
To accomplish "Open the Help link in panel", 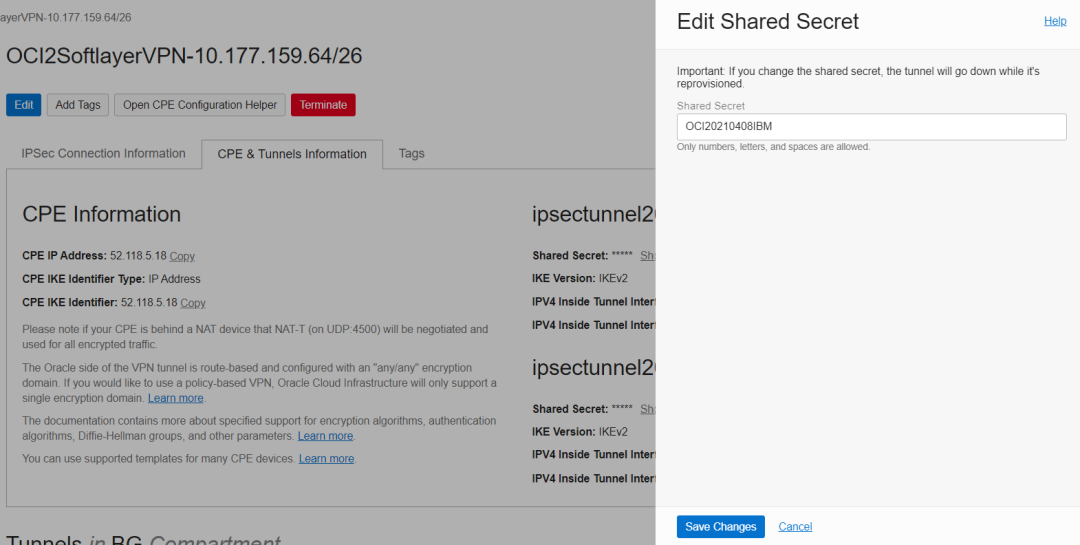I will 1055,21.
